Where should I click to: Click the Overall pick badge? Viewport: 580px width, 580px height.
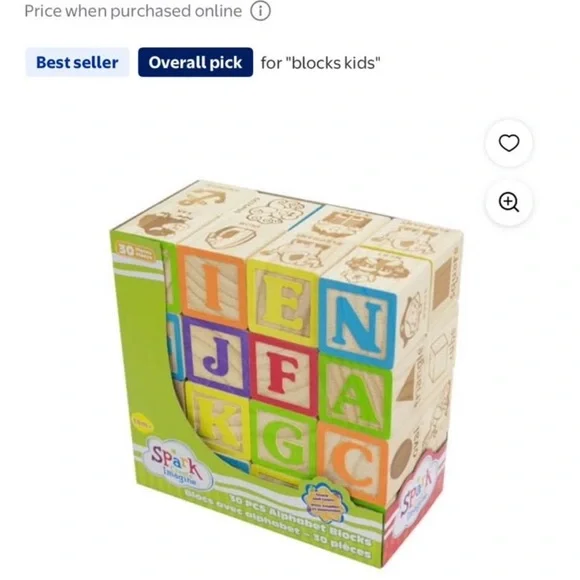(x=195, y=62)
